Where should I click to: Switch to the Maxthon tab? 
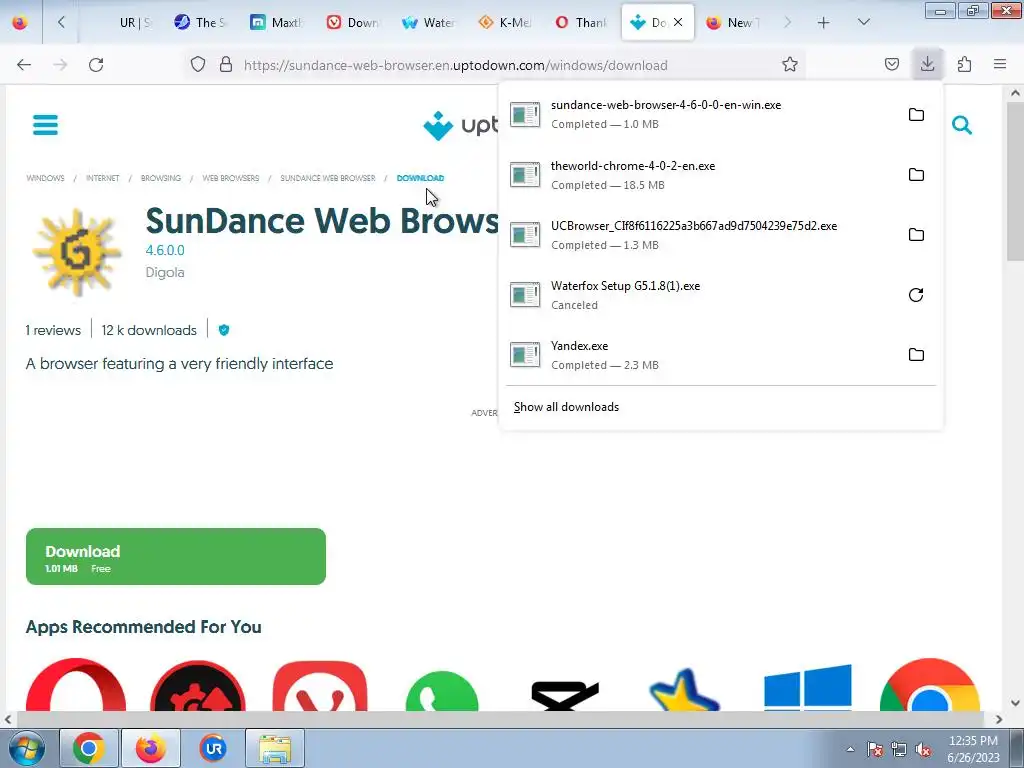[276, 22]
